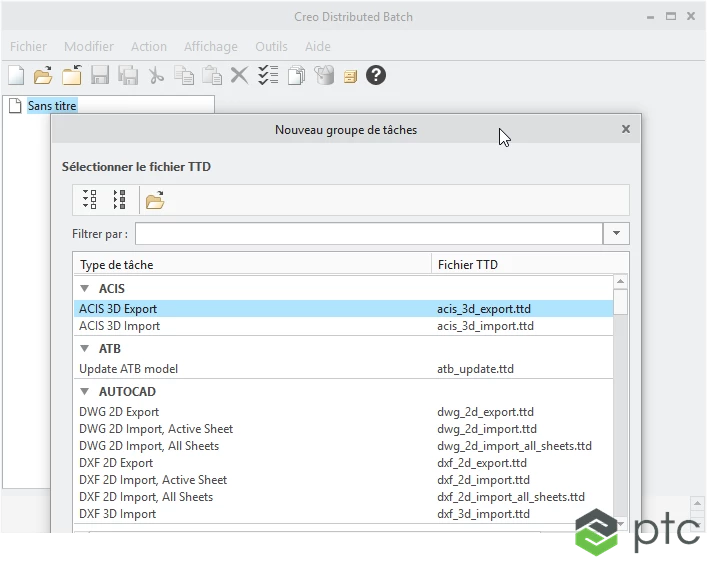Click the dxf_2d_export.ttd file cell
The image size is (707, 563).
click(482, 463)
